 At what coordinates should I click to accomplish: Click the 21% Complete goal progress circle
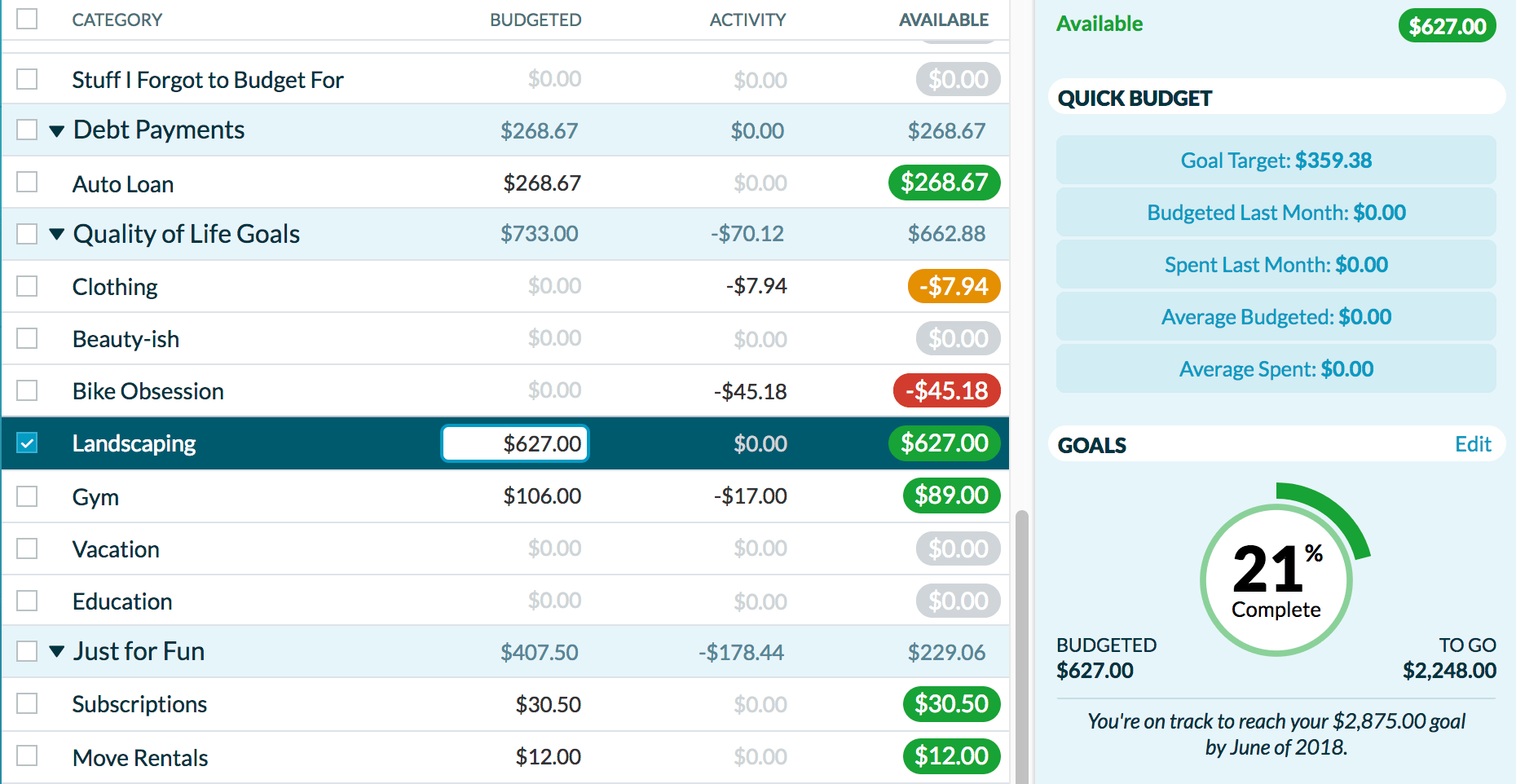1276,580
